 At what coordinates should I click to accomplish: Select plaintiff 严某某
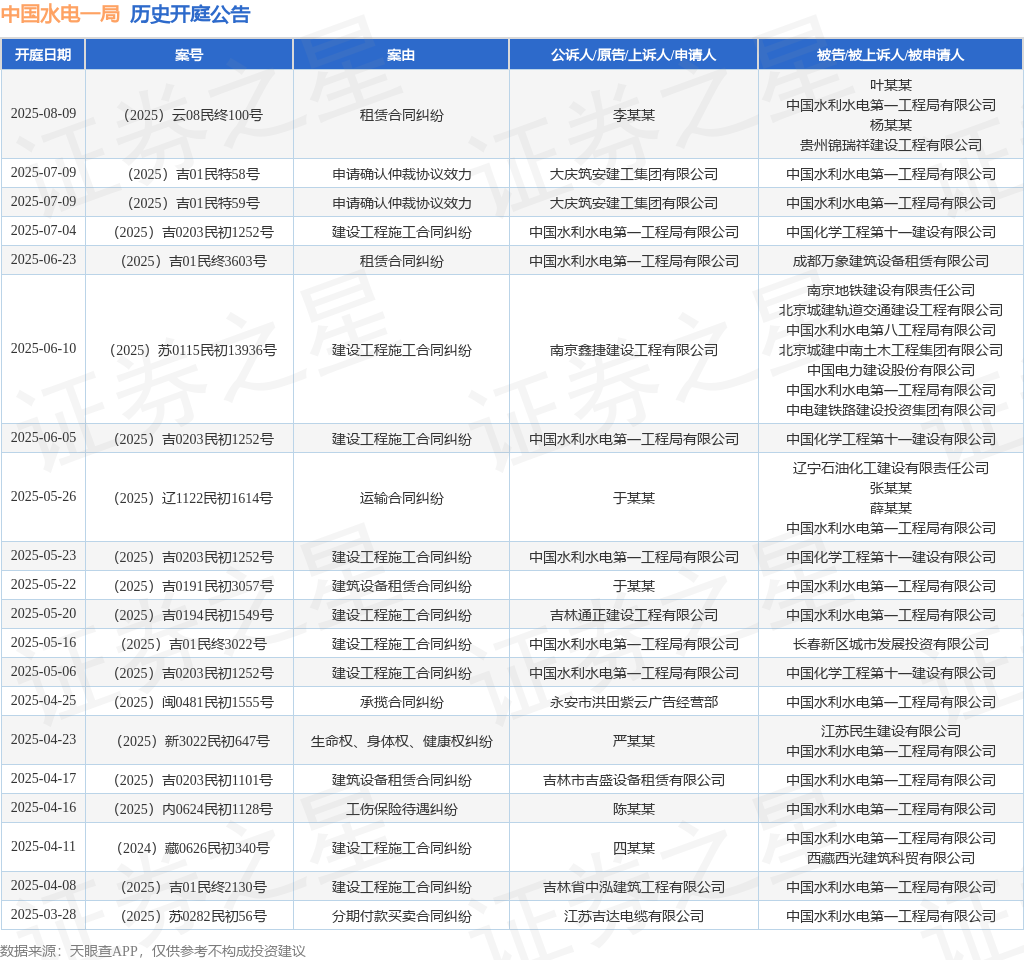tap(633, 742)
